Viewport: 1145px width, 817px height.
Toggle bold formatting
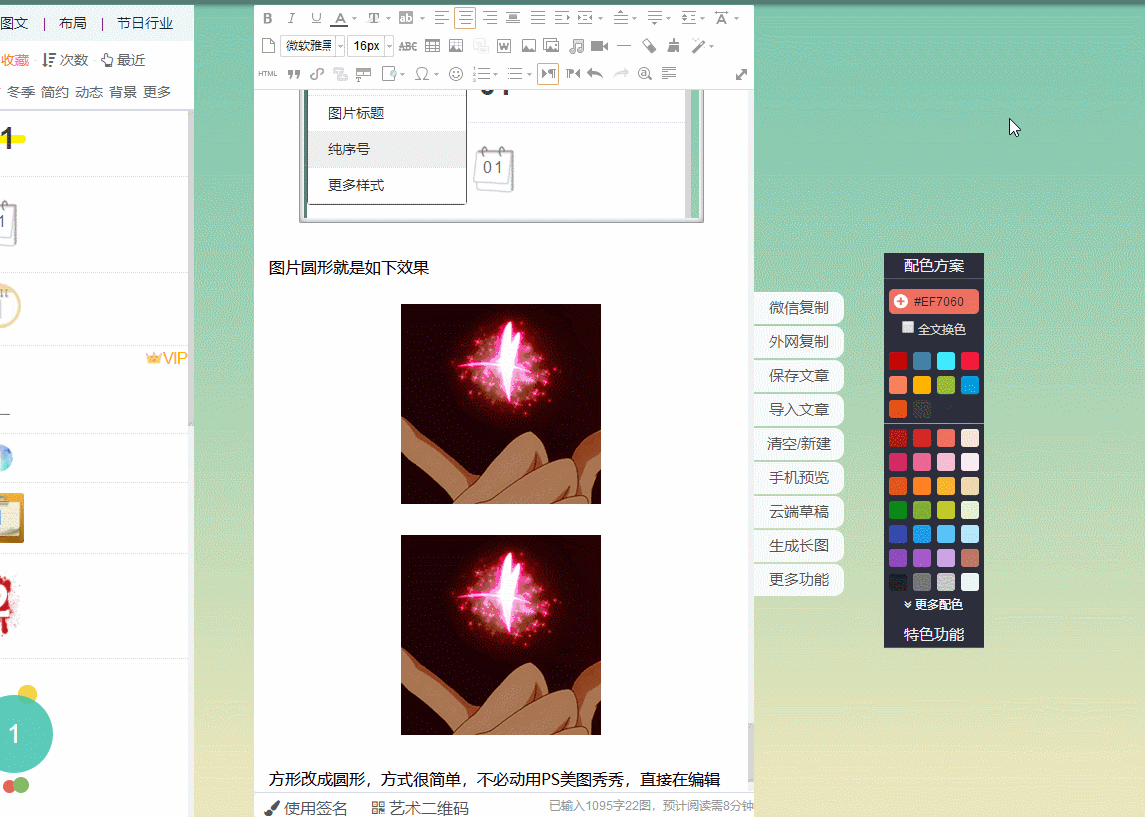click(267, 18)
